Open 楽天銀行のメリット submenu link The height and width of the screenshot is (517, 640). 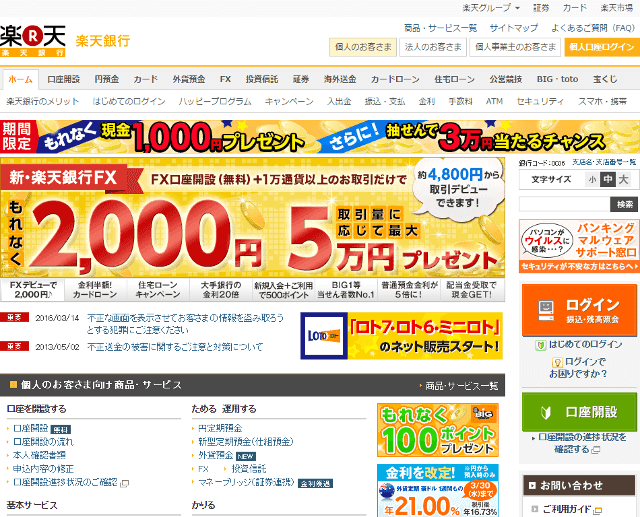click(42, 101)
